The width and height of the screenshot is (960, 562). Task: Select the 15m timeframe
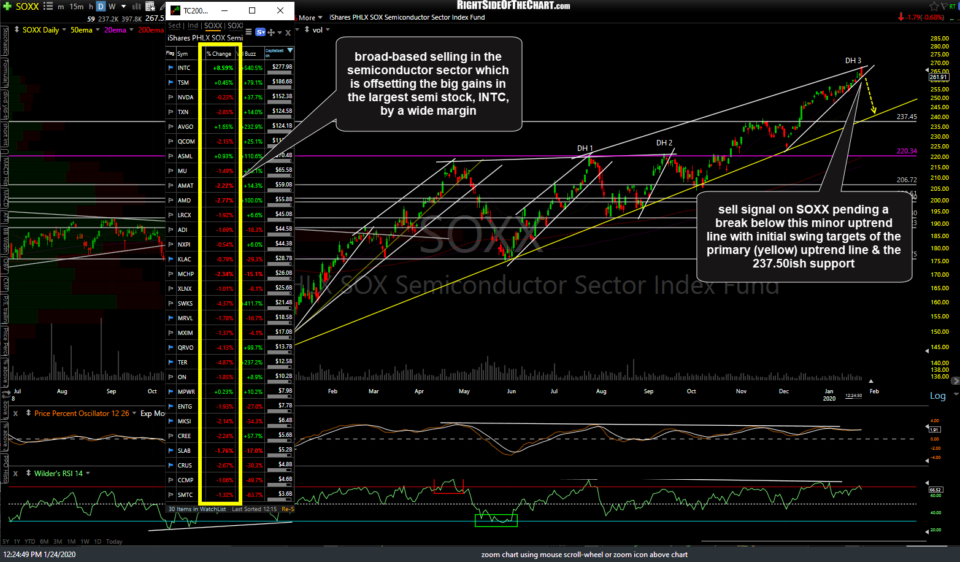tap(76, 6)
